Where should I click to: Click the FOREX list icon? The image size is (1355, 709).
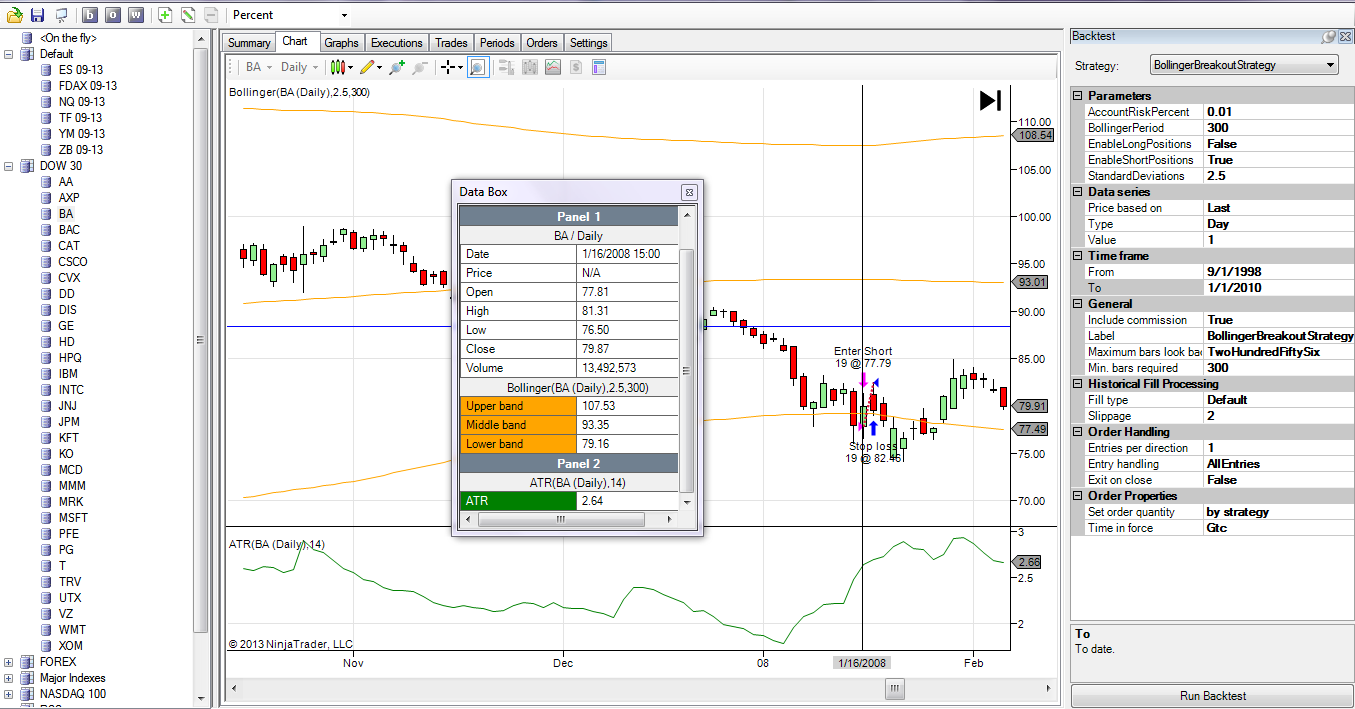(26, 662)
